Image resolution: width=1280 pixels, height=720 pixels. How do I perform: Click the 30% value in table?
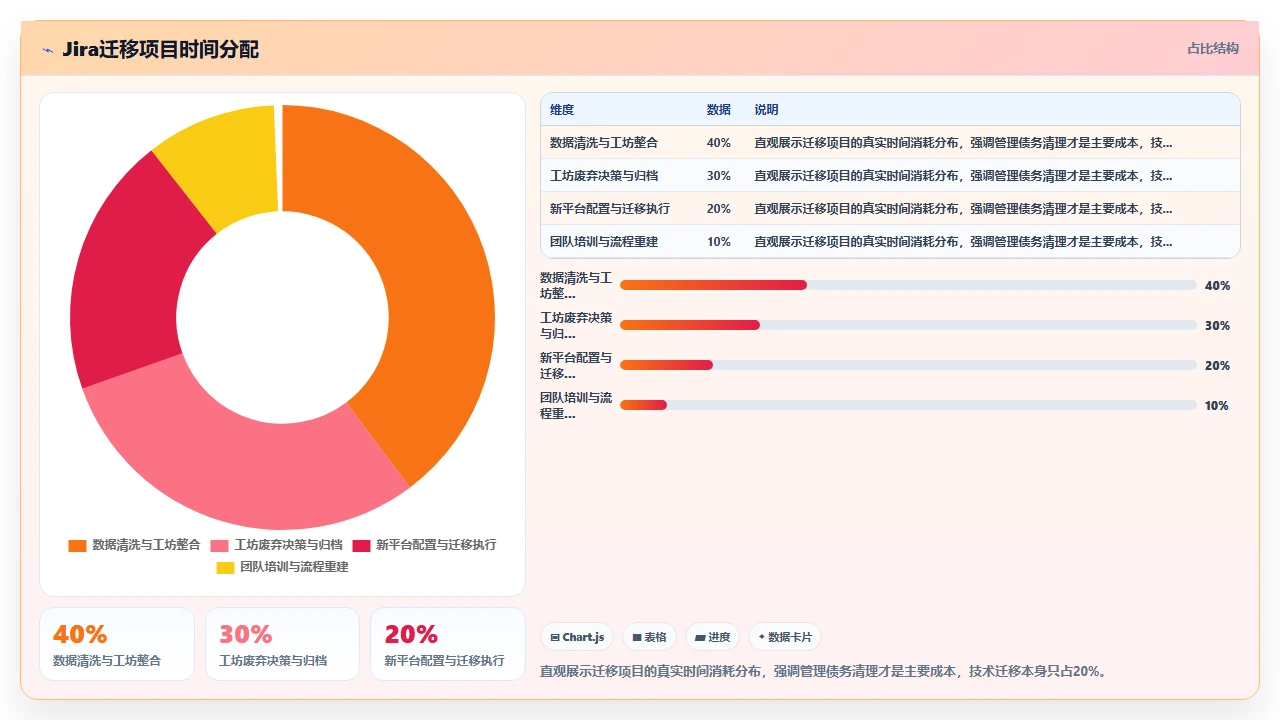718,176
